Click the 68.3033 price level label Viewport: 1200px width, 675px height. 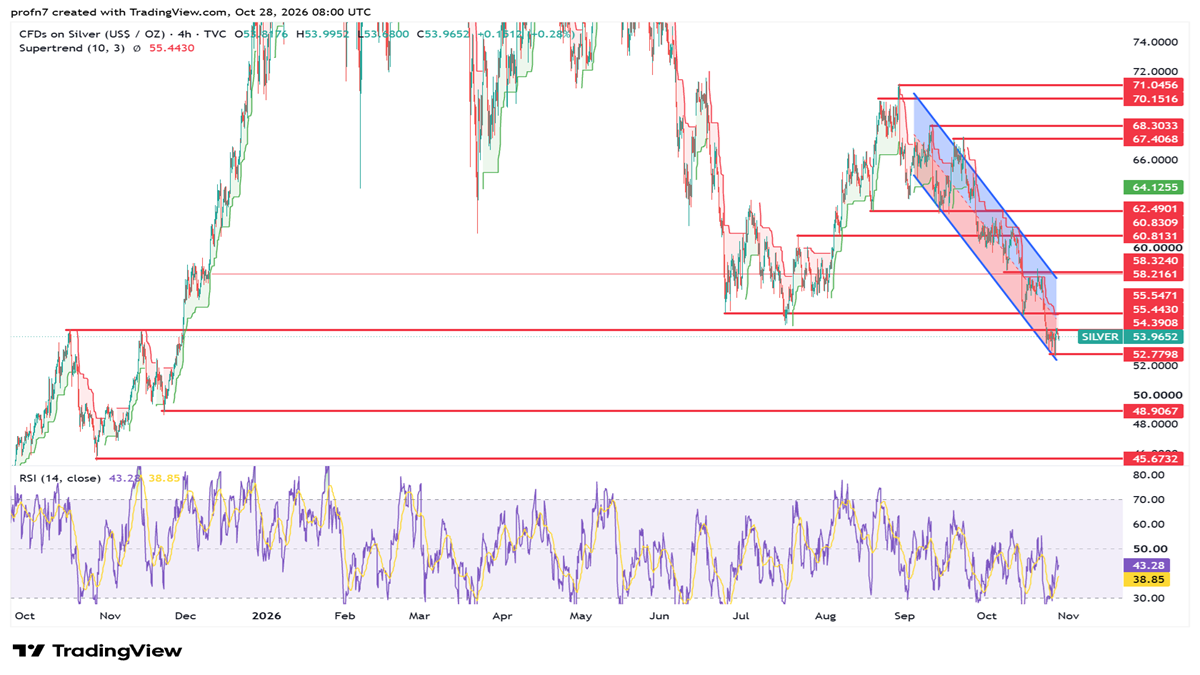[x=1156, y=127]
